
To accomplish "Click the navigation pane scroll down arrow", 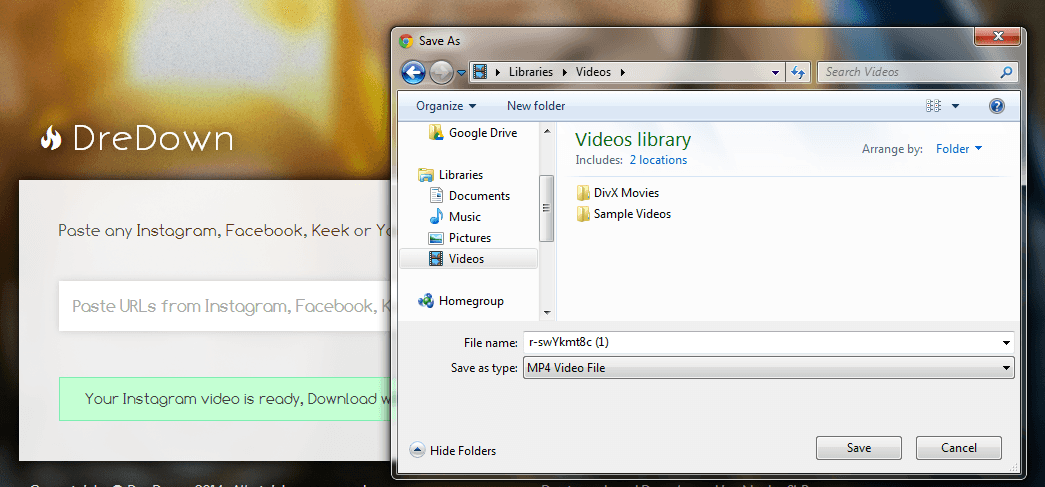I will pos(547,312).
